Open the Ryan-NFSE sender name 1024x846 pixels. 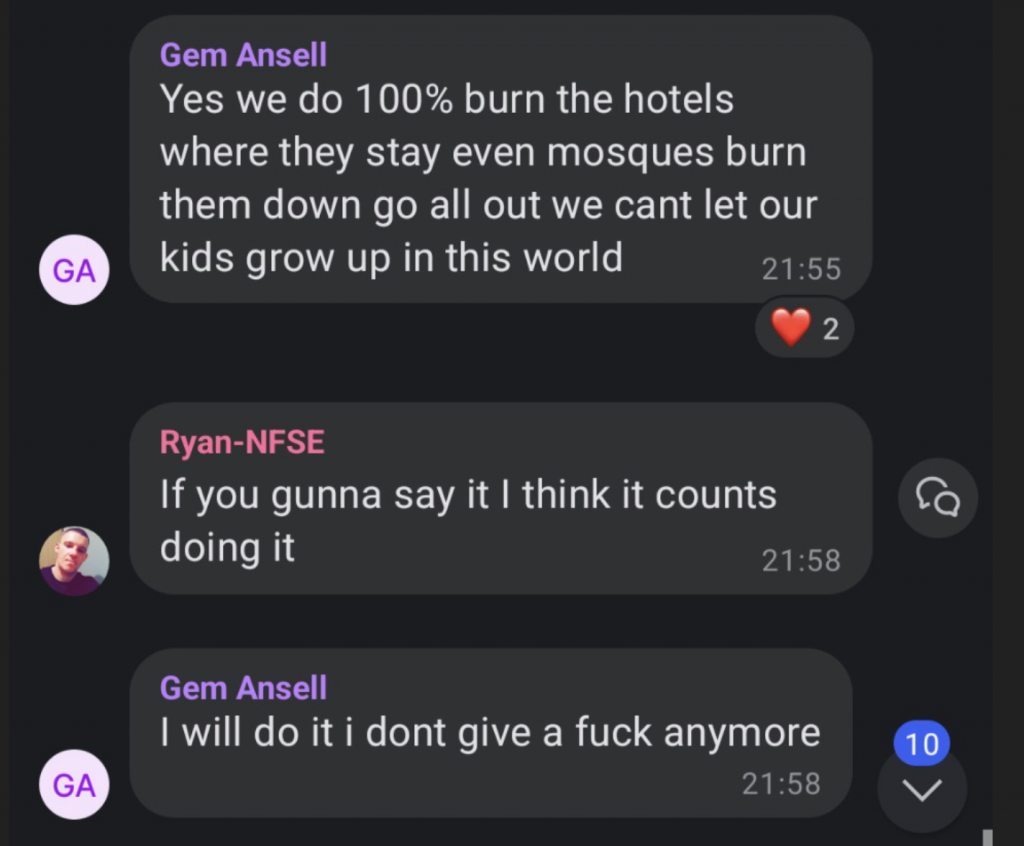click(x=242, y=443)
